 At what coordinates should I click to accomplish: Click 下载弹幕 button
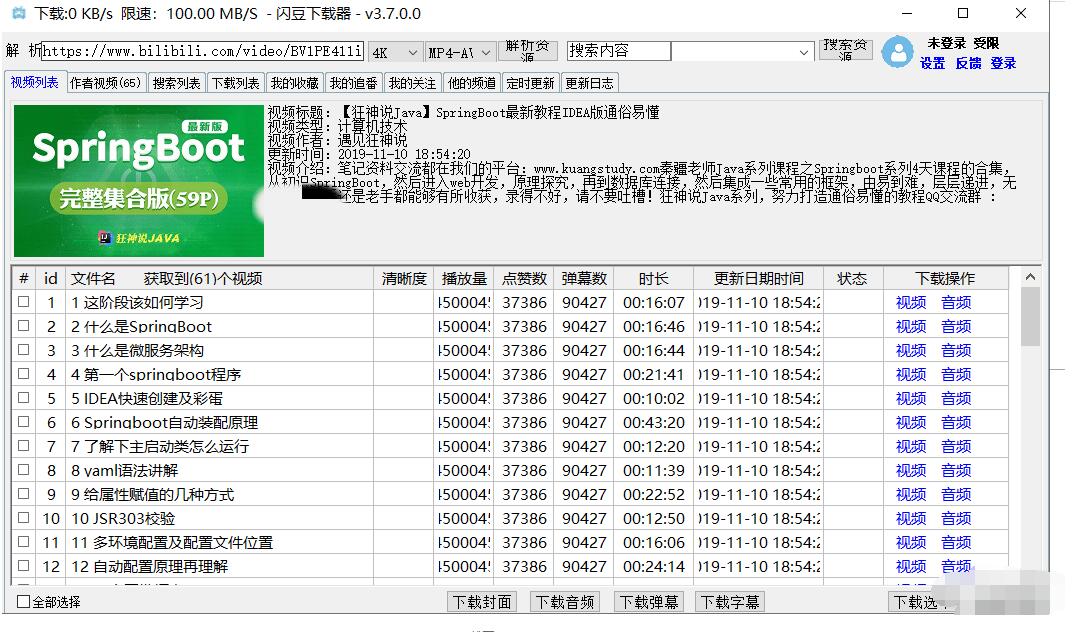648,601
